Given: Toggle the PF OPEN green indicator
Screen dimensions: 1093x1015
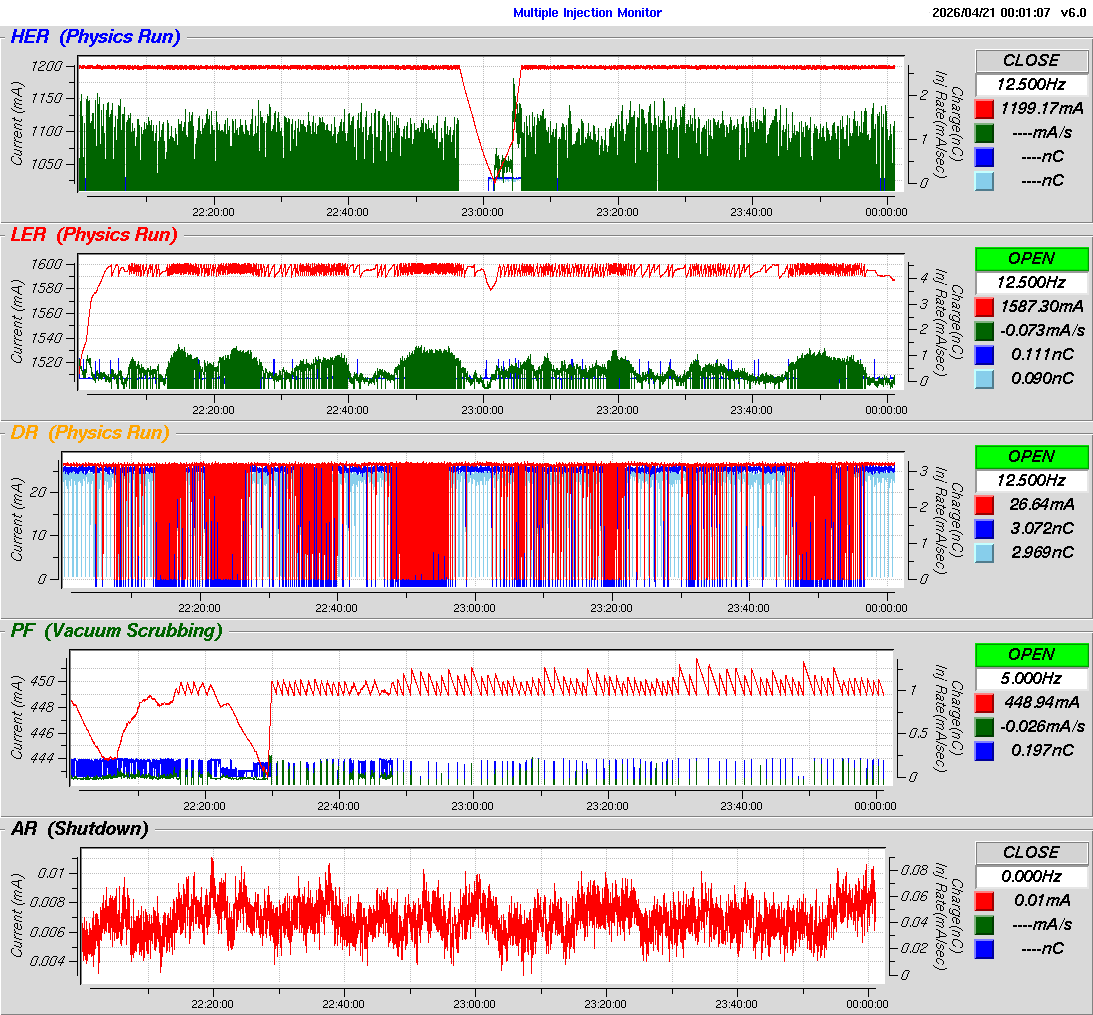Looking at the screenshot, I should pyautogui.click(x=1031, y=654).
